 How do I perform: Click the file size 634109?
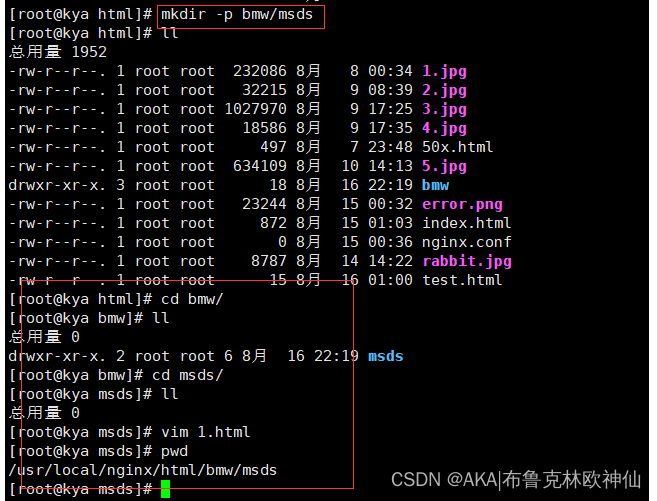pyautogui.click(x=260, y=166)
